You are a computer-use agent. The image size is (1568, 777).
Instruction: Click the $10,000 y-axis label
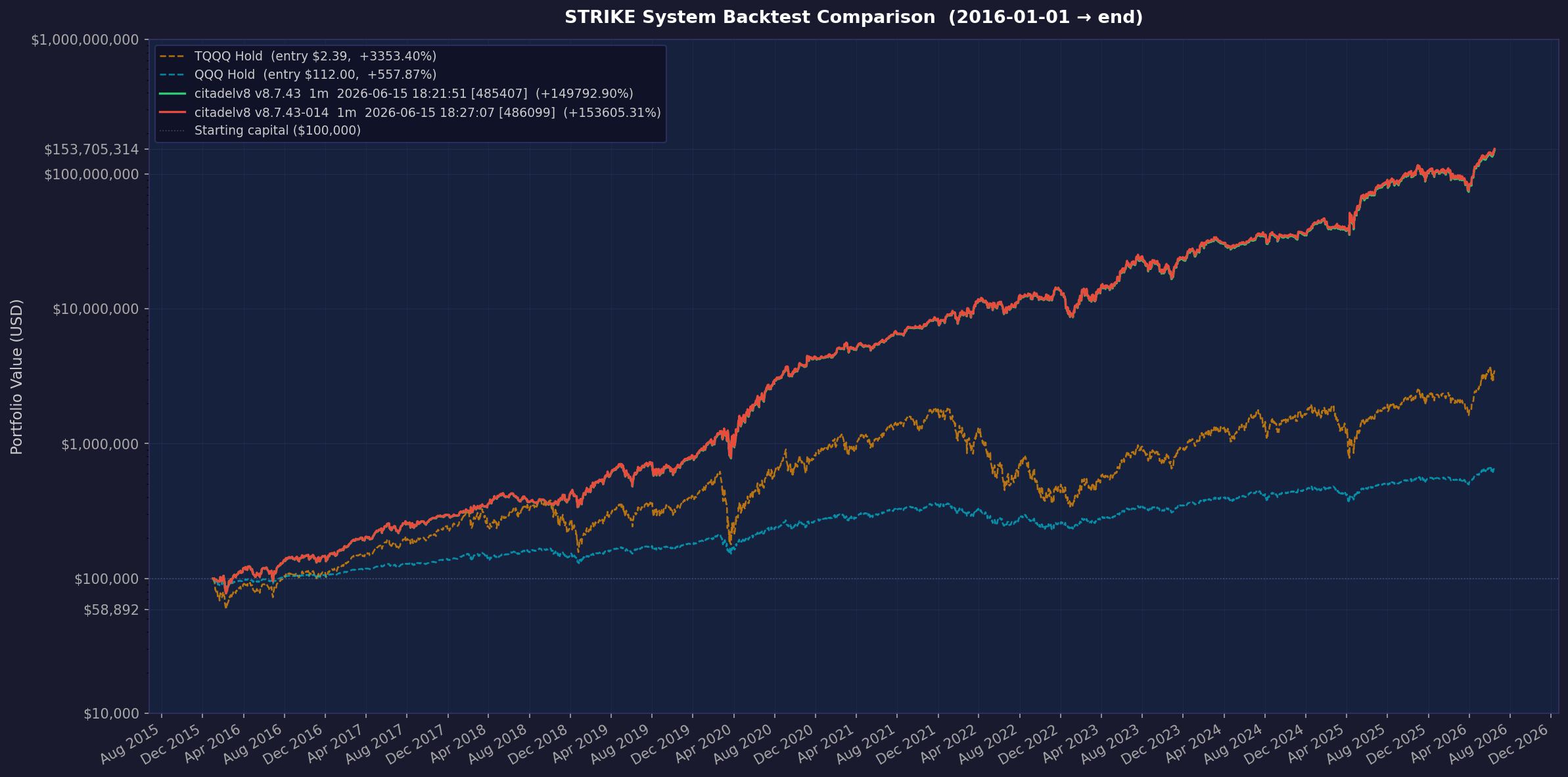click(111, 713)
